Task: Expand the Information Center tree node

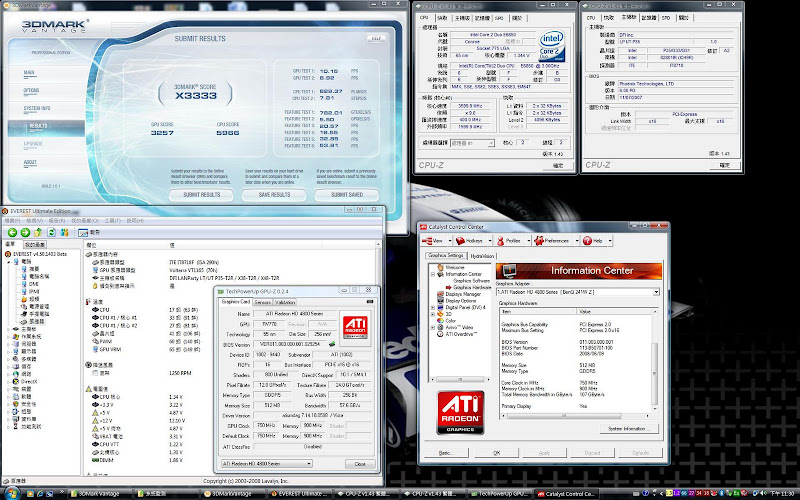Action: pos(433,274)
